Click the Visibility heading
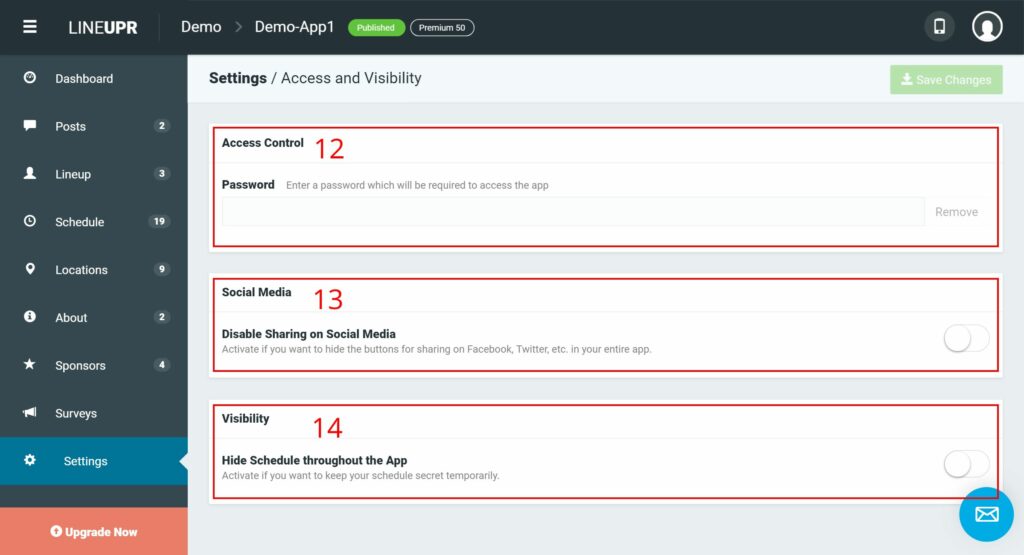Image resolution: width=1024 pixels, height=555 pixels. (x=246, y=419)
